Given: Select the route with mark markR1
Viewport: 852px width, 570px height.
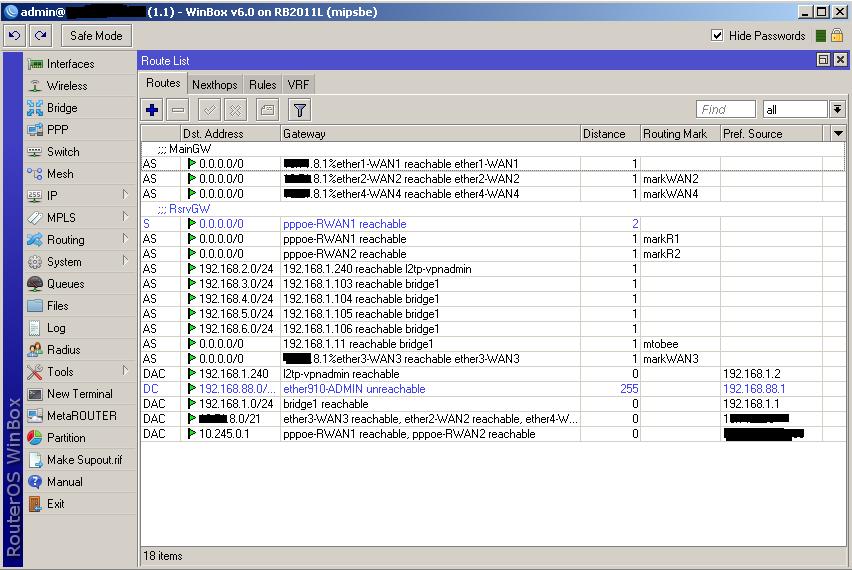Looking at the screenshot, I should [x=492, y=239].
